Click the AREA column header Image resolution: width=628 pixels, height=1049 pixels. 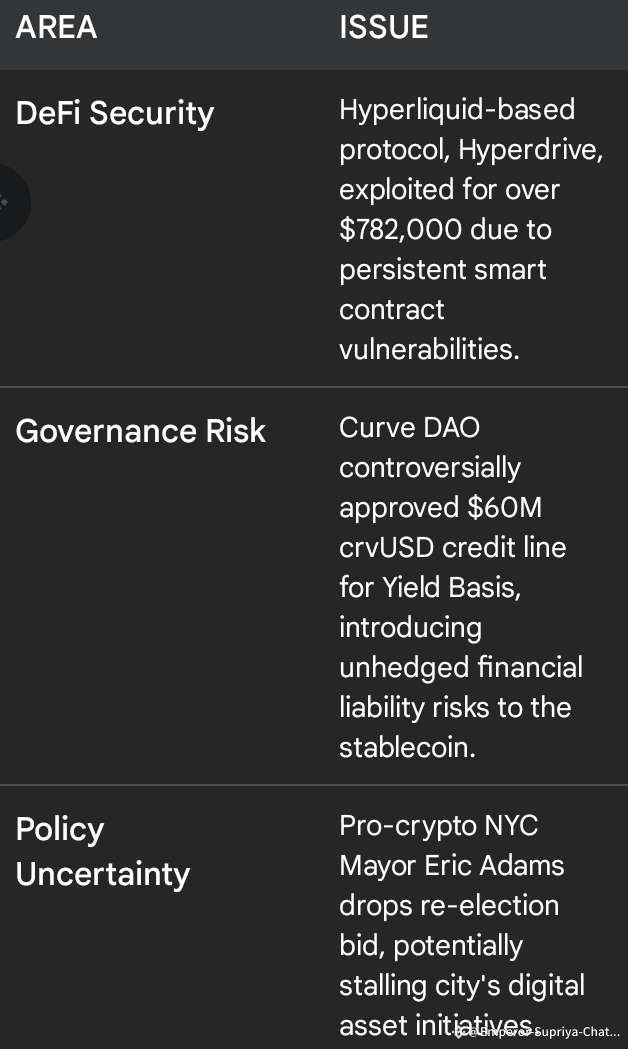pos(56,27)
